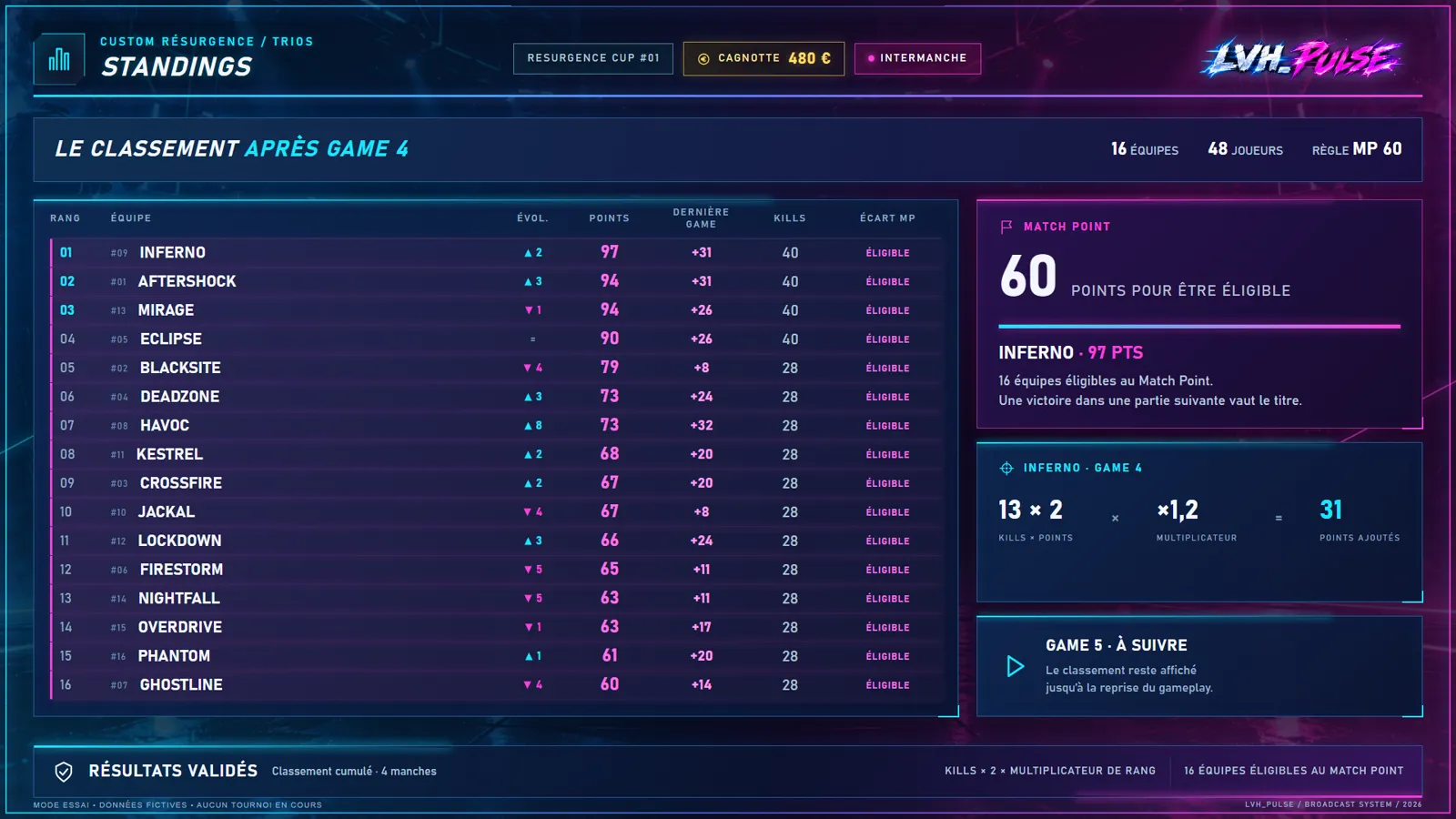
Task: Click the Écart MP column header
Action: pos(888,218)
